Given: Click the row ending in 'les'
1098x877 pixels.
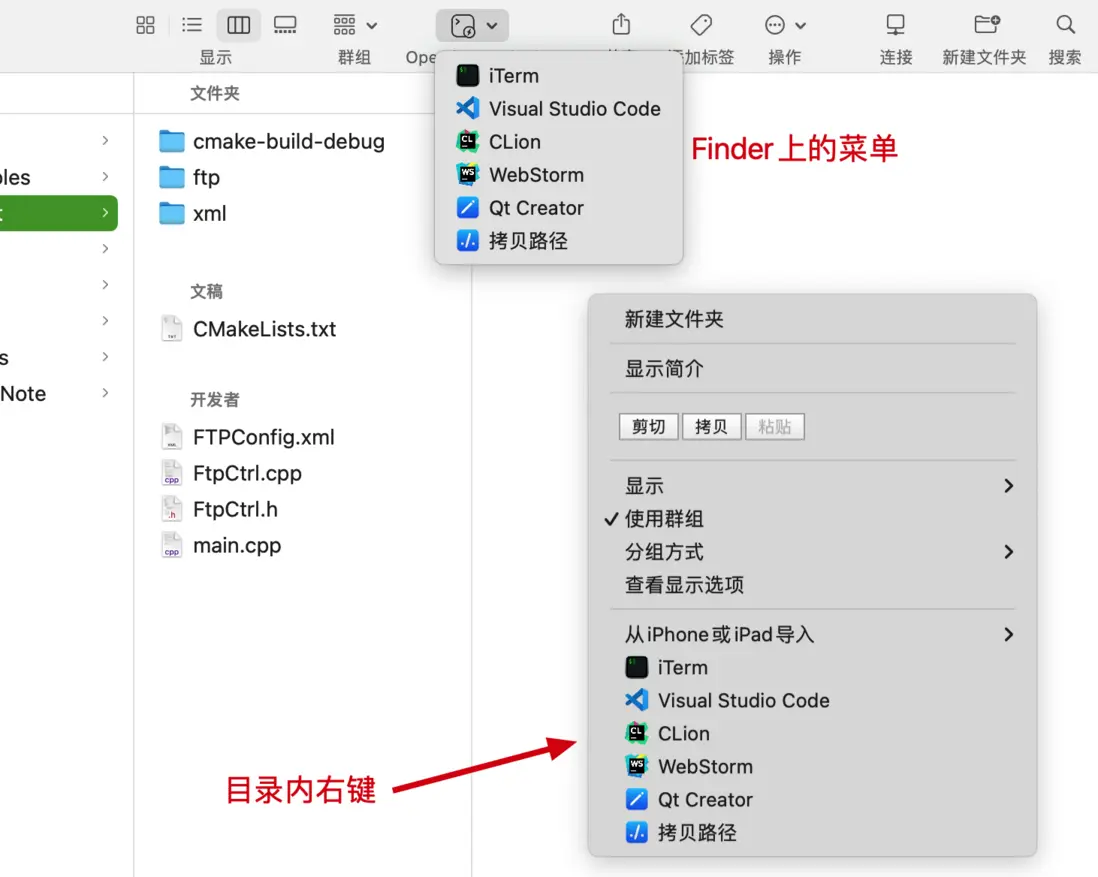Looking at the screenshot, I should click(x=59, y=177).
